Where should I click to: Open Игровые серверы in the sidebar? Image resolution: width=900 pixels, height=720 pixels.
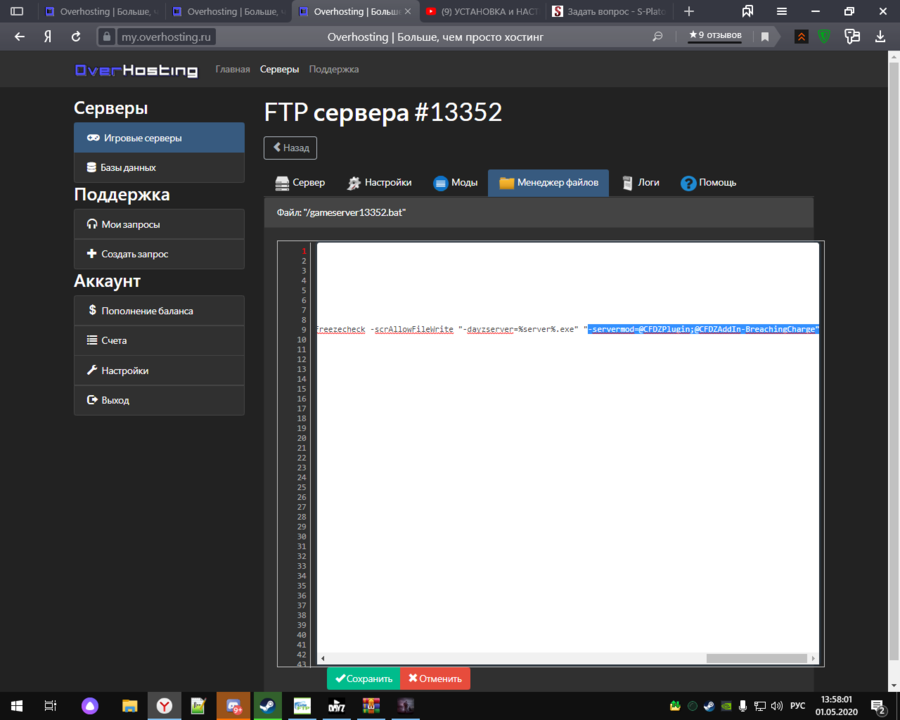(x=159, y=138)
